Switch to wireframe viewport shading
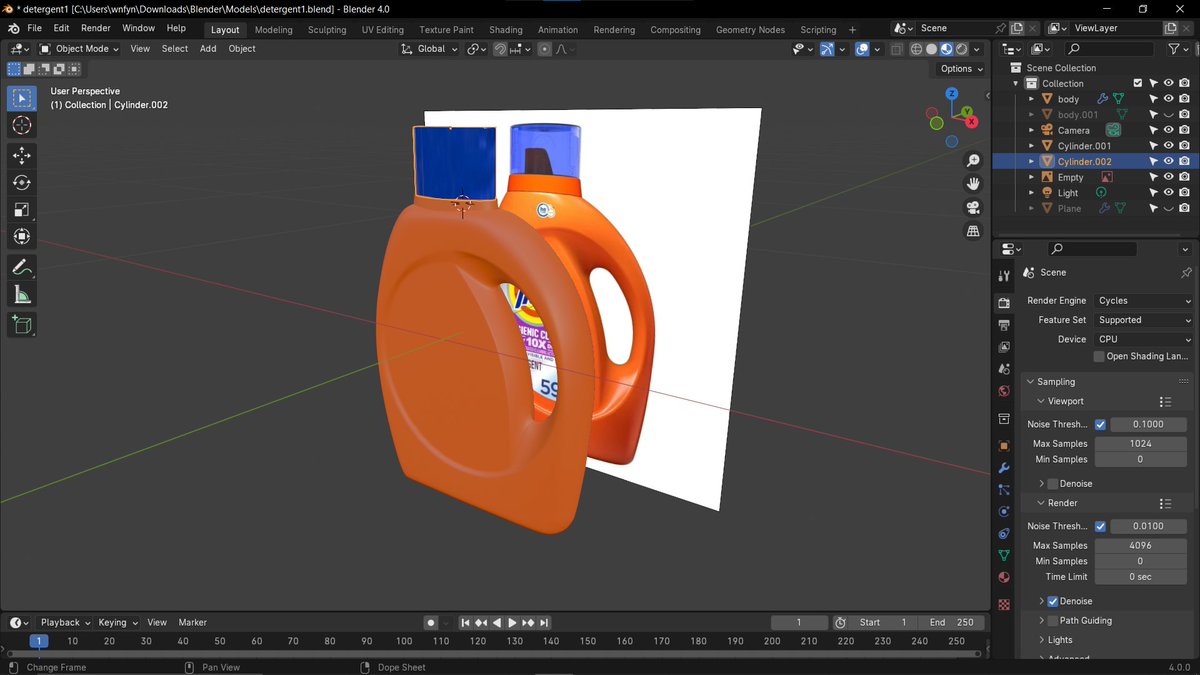 click(x=916, y=48)
